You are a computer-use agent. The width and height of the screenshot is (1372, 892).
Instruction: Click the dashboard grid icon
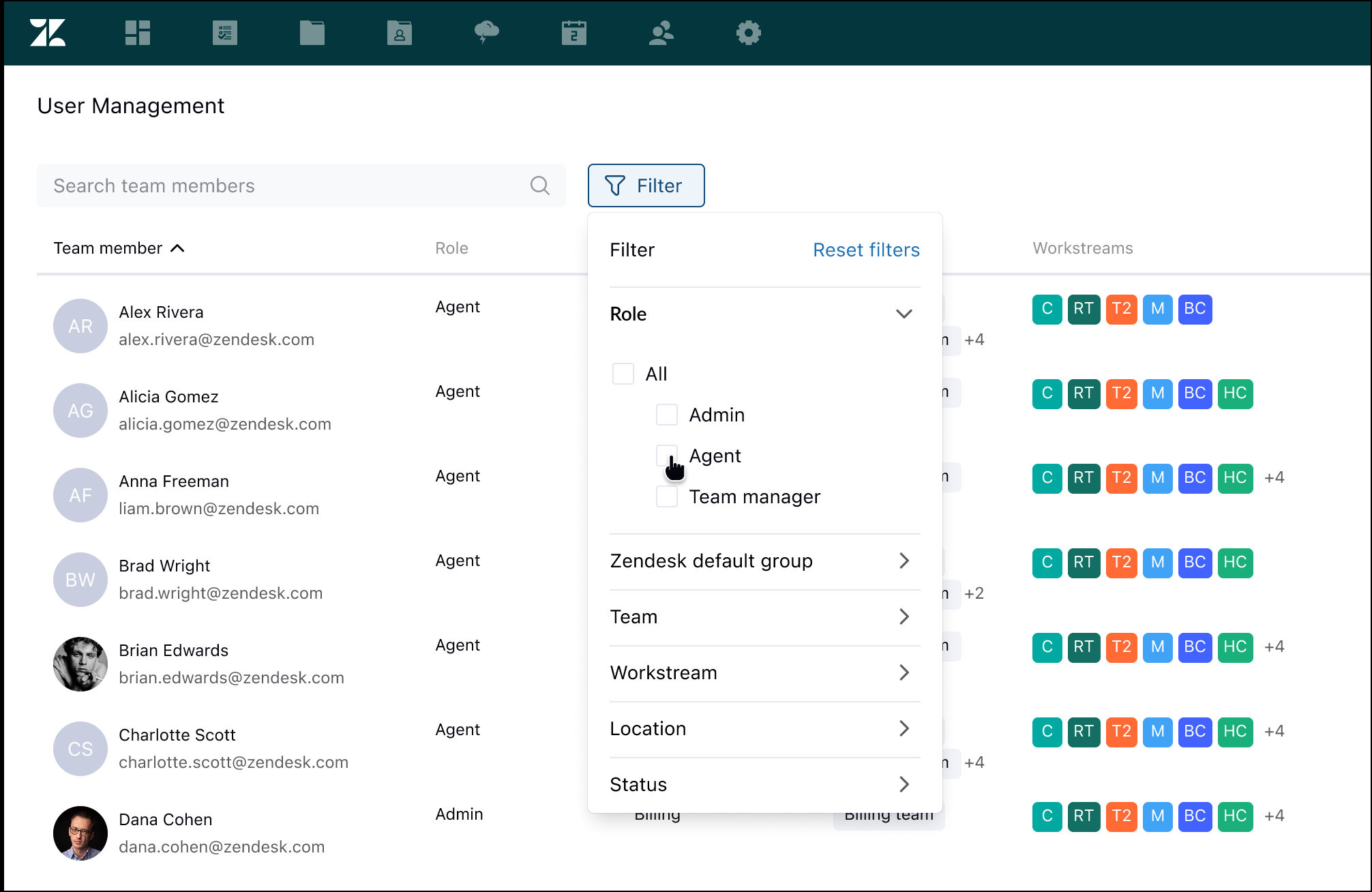[137, 32]
